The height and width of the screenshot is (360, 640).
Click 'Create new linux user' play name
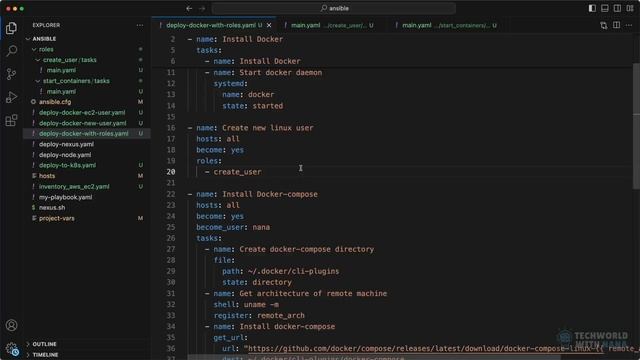(x=268, y=128)
